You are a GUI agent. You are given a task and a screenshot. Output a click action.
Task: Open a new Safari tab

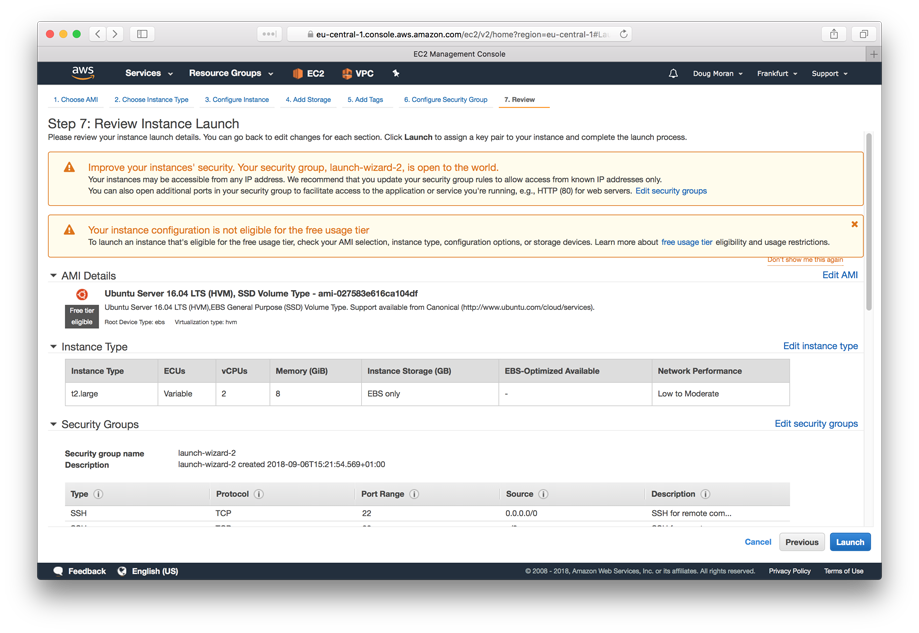coord(873,54)
